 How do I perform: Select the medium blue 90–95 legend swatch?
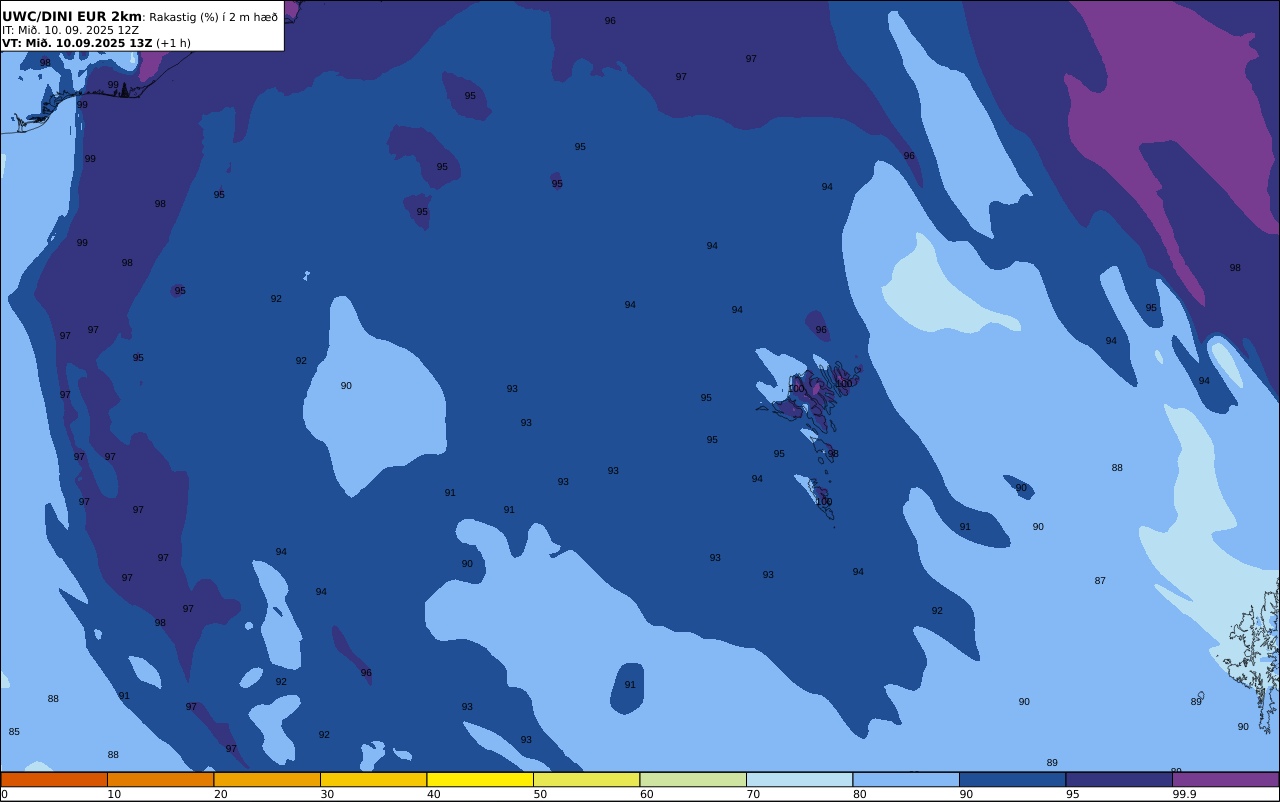point(1012,779)
